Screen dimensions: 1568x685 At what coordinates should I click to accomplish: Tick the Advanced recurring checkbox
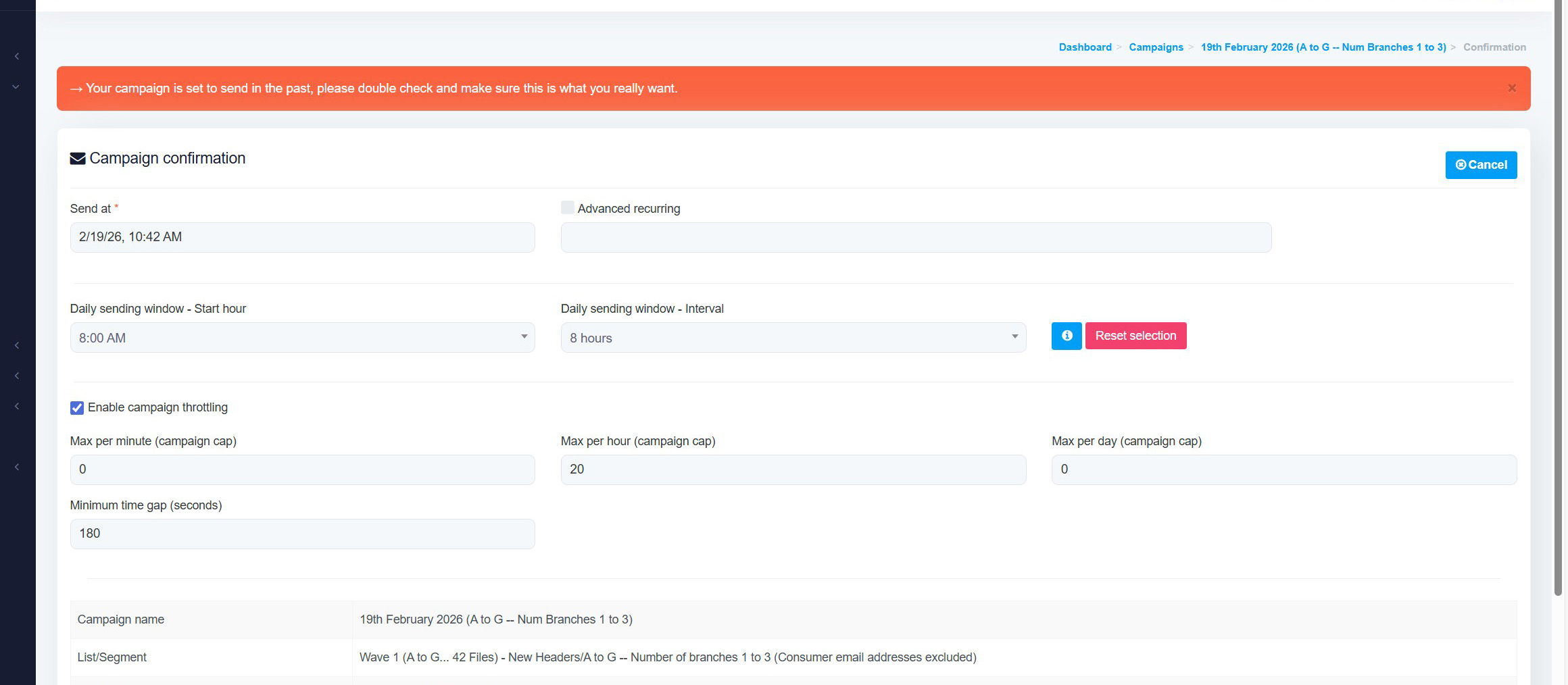567,207
